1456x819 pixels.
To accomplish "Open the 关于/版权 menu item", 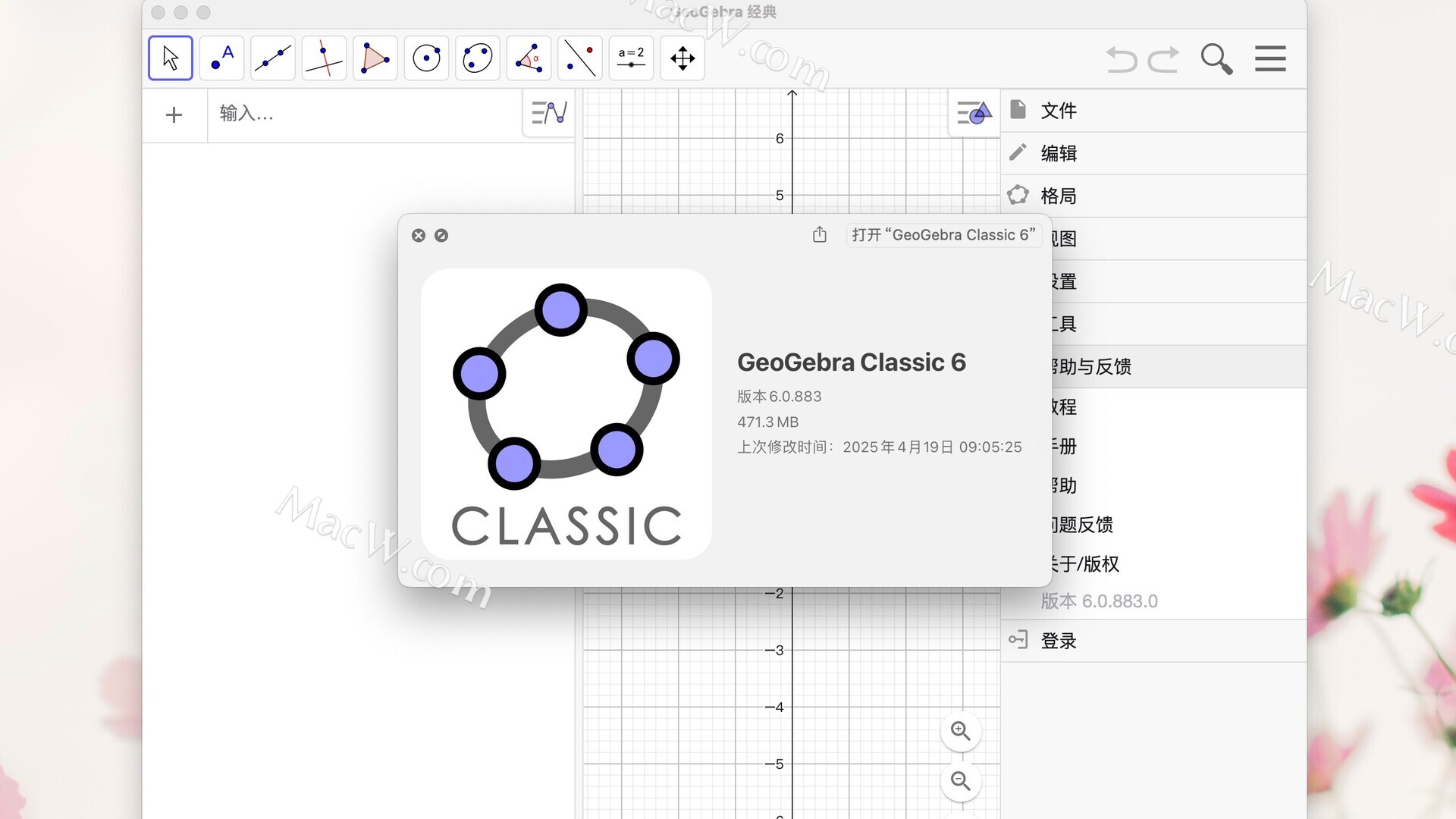I will [x=1178, y=564].
